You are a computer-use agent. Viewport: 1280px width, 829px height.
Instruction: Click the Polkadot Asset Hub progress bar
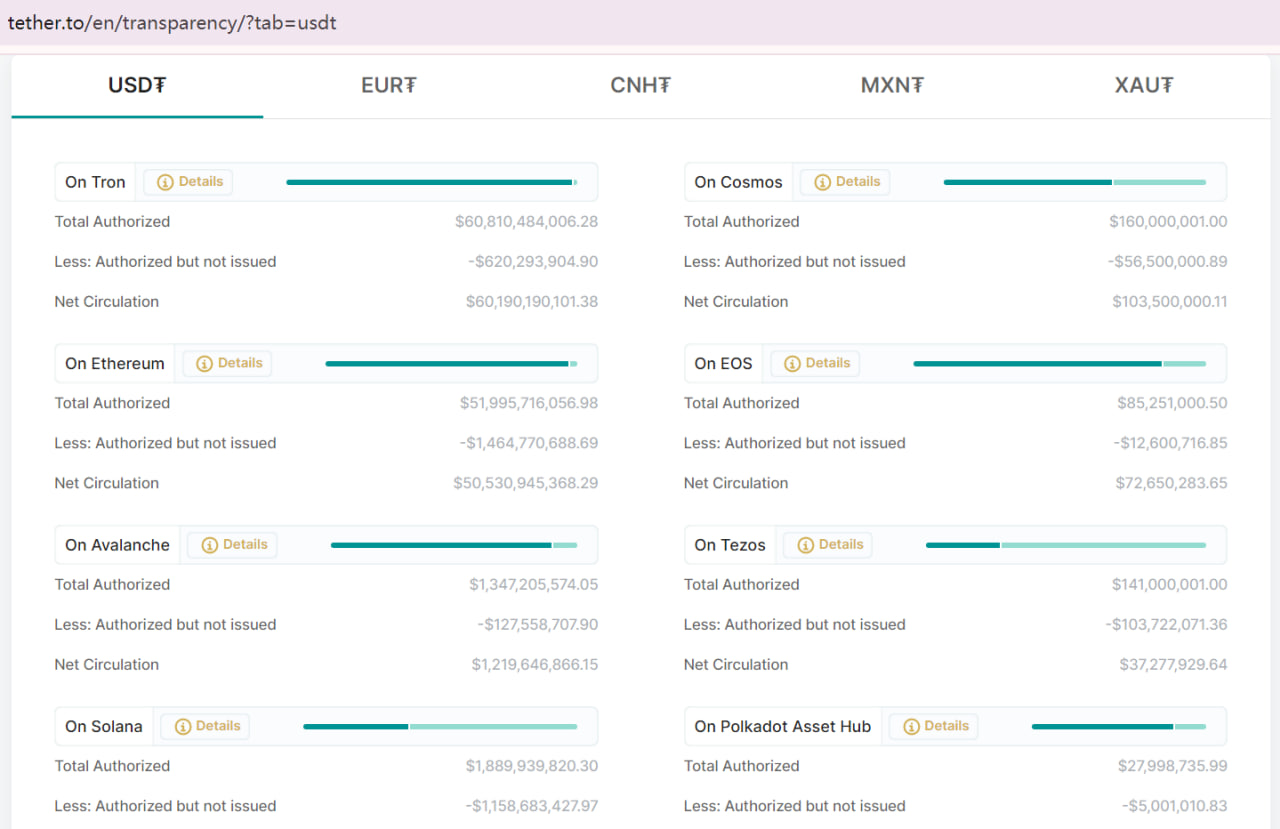pyautogui.click(x=1119, y=727)
